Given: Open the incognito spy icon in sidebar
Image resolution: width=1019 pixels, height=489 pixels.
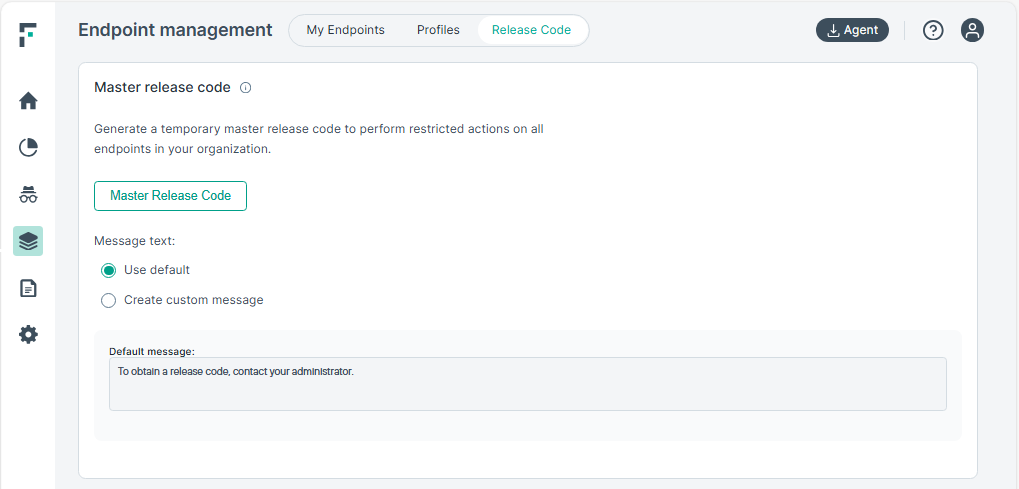Looking at the screenshot, I should pos(28,195).
